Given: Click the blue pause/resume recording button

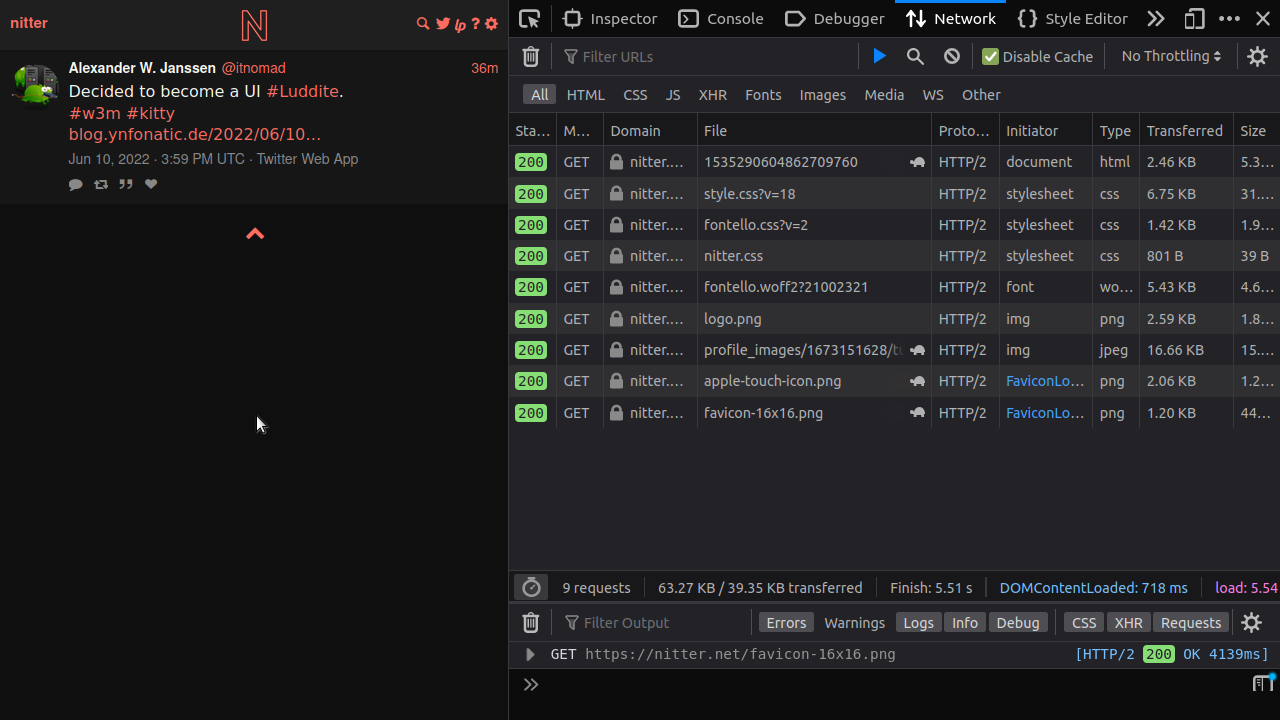Looking at the screenshot, I should click(879, 57).
